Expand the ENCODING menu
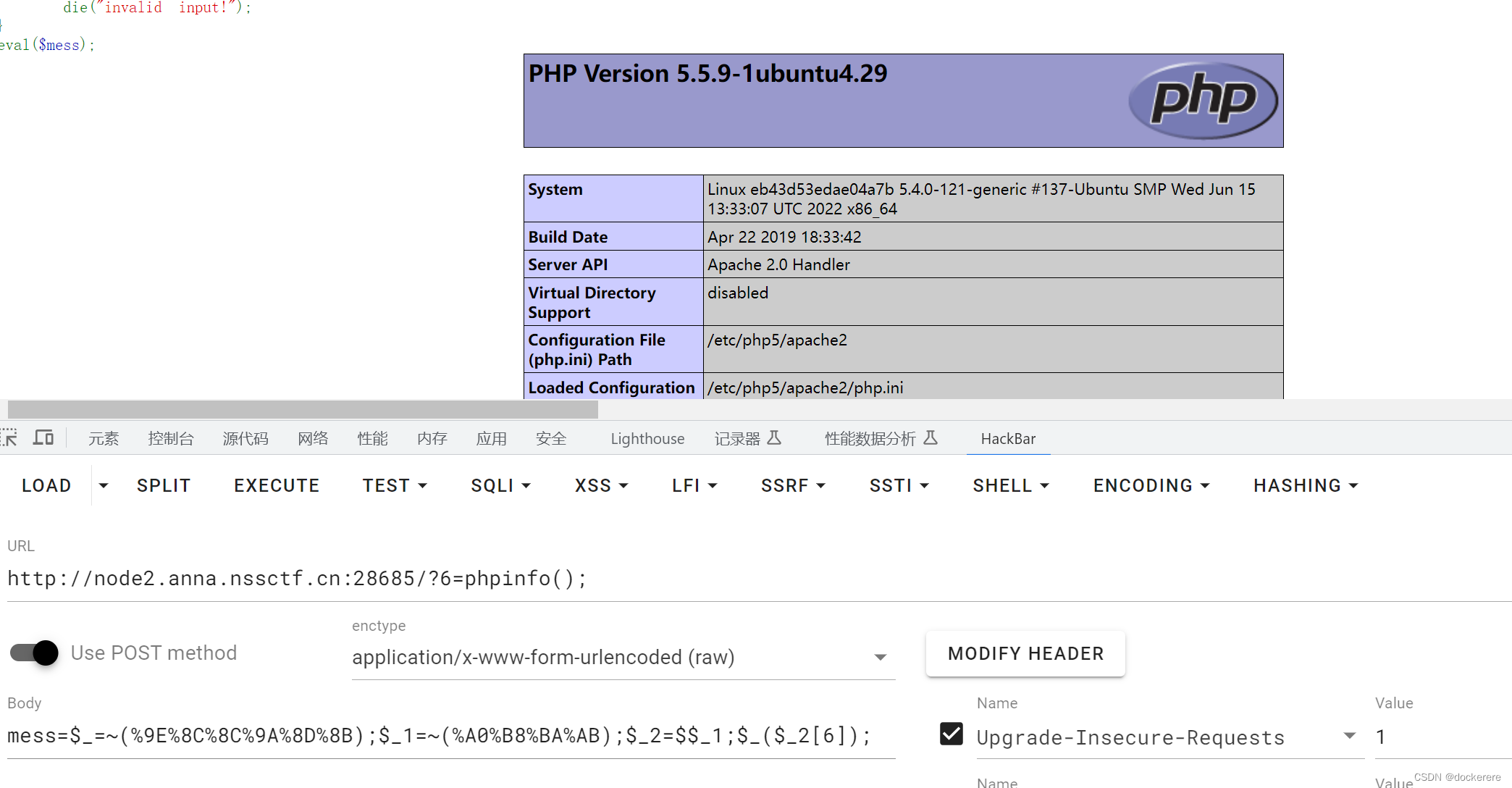The height and width of the screenshot is (788, 1512). click(1151, 485)
